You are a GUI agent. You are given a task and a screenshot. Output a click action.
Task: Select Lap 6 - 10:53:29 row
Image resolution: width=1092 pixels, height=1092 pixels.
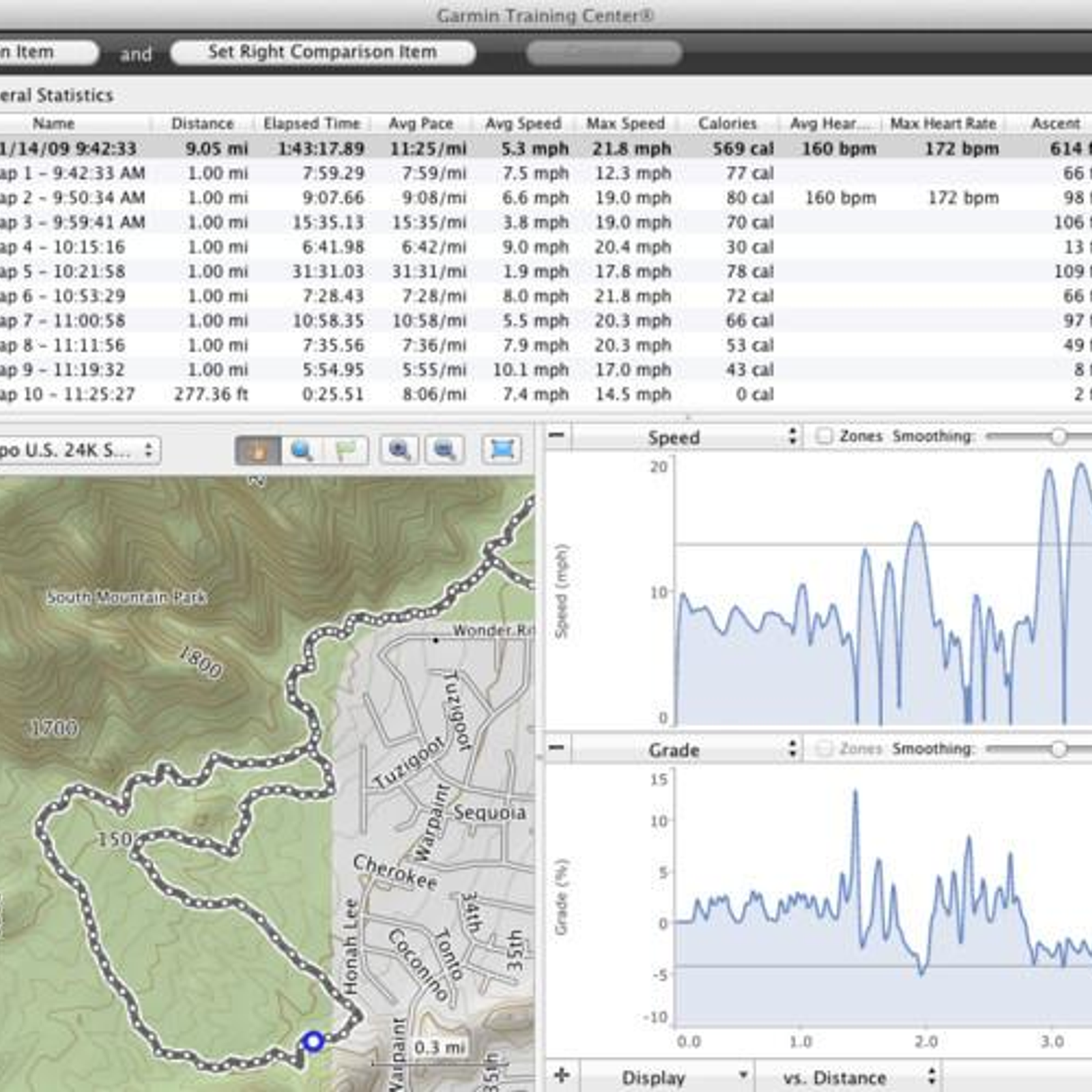546,296
